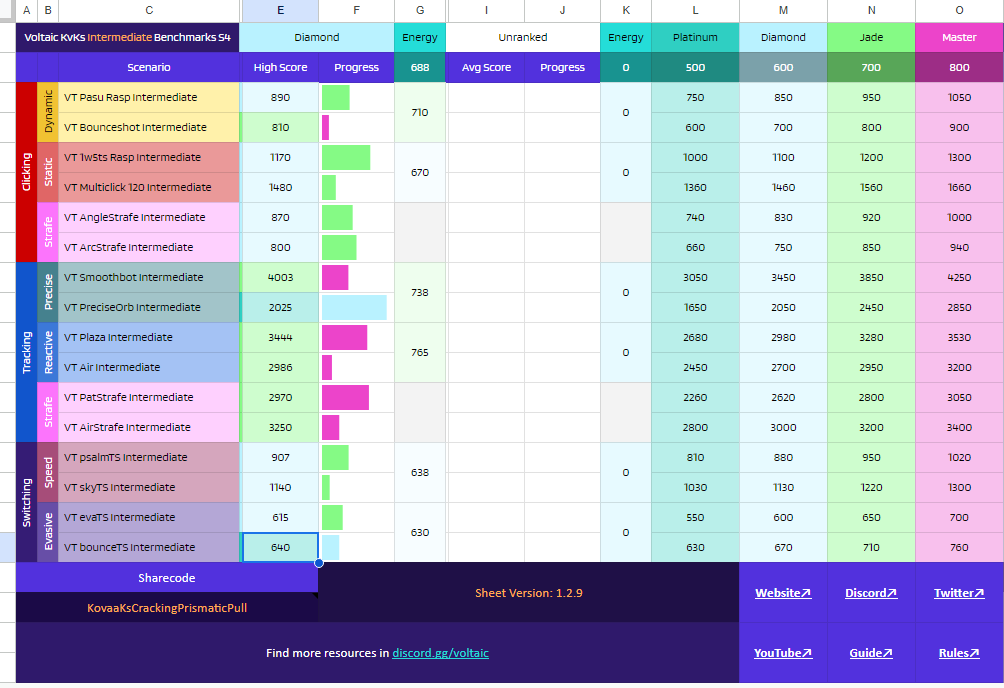Select column O header
Viewport: 1004px width, 688px height.
(959, 10)
